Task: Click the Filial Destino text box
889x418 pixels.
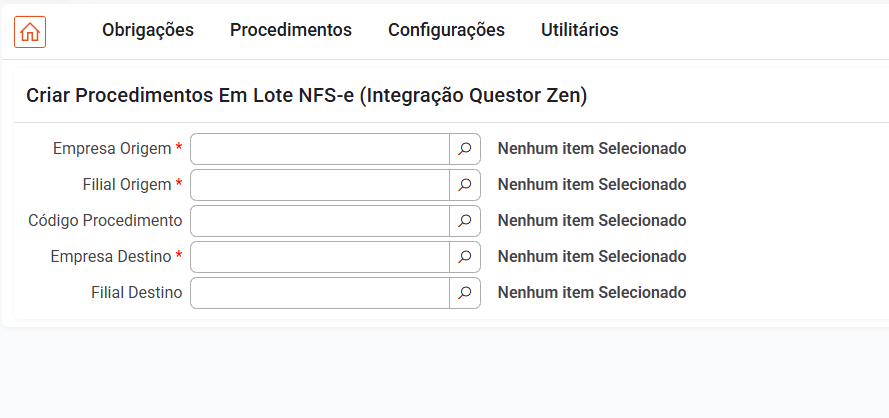Action: pyautogui.click(x=320, y=293)
